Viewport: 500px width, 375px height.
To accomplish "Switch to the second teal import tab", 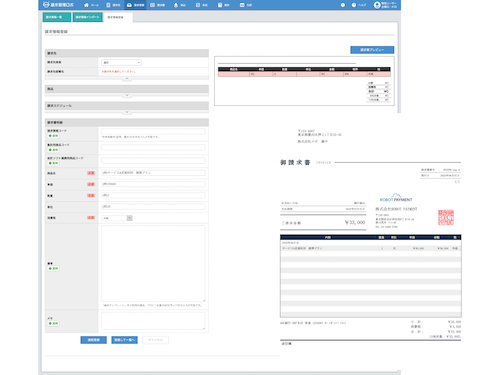I will (87, 17).
